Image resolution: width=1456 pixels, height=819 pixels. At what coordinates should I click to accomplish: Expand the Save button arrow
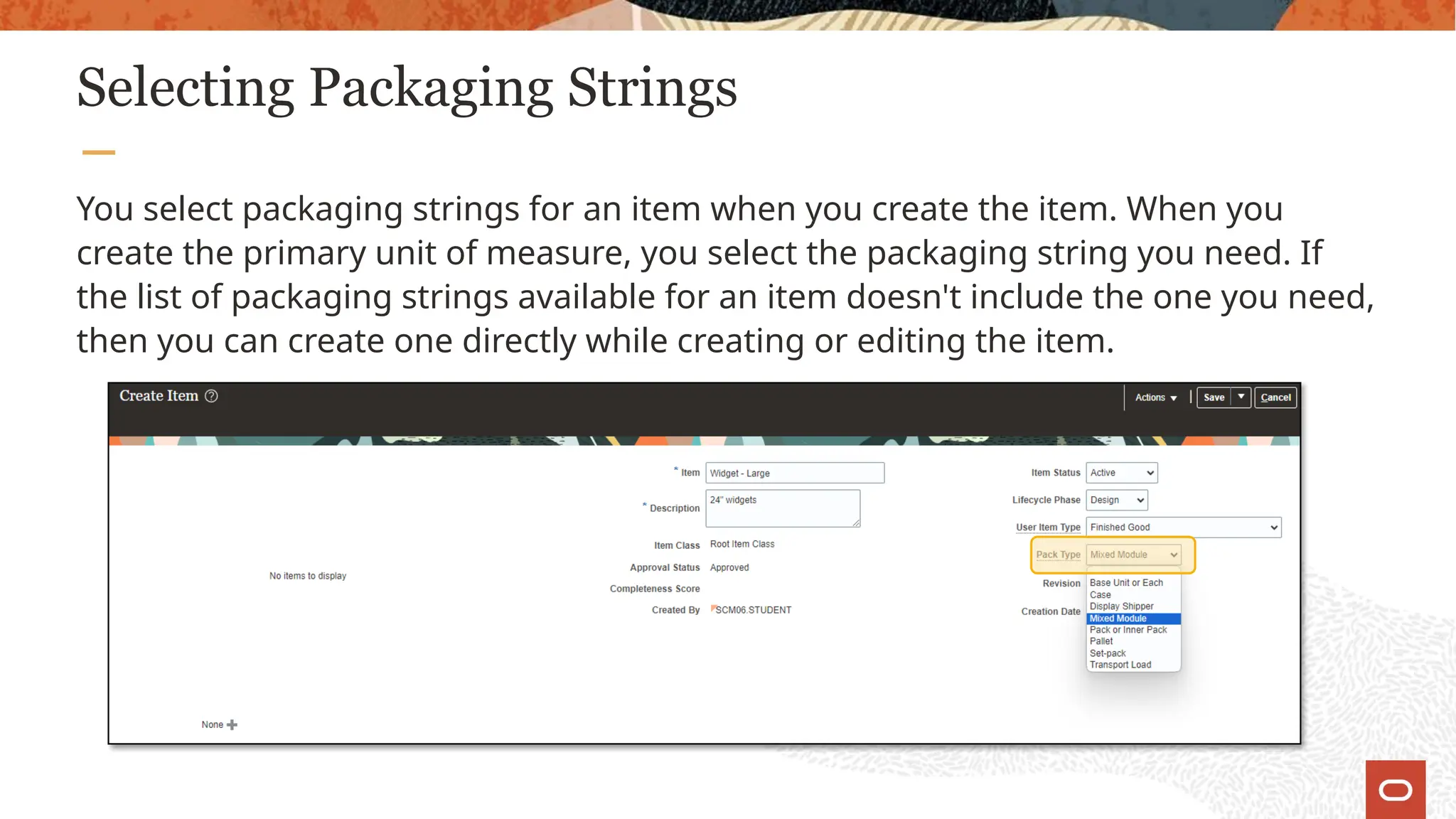pos(1241,397)
